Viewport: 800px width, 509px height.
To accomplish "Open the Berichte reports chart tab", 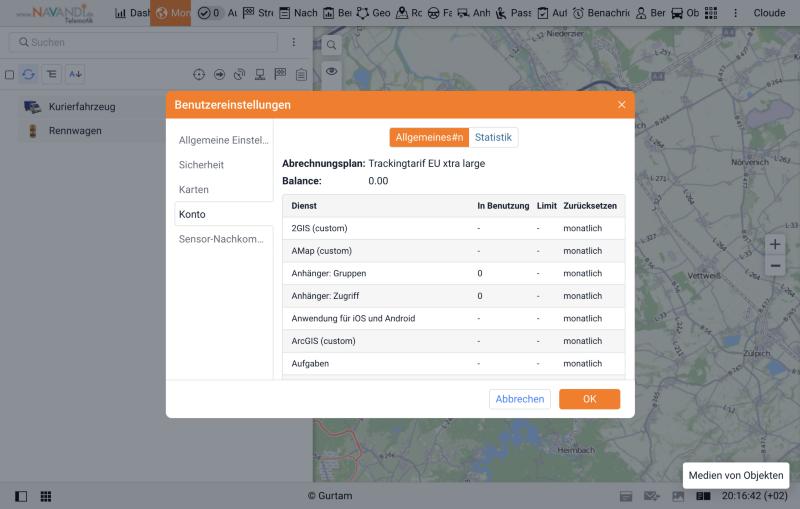I will click(337, 13).
